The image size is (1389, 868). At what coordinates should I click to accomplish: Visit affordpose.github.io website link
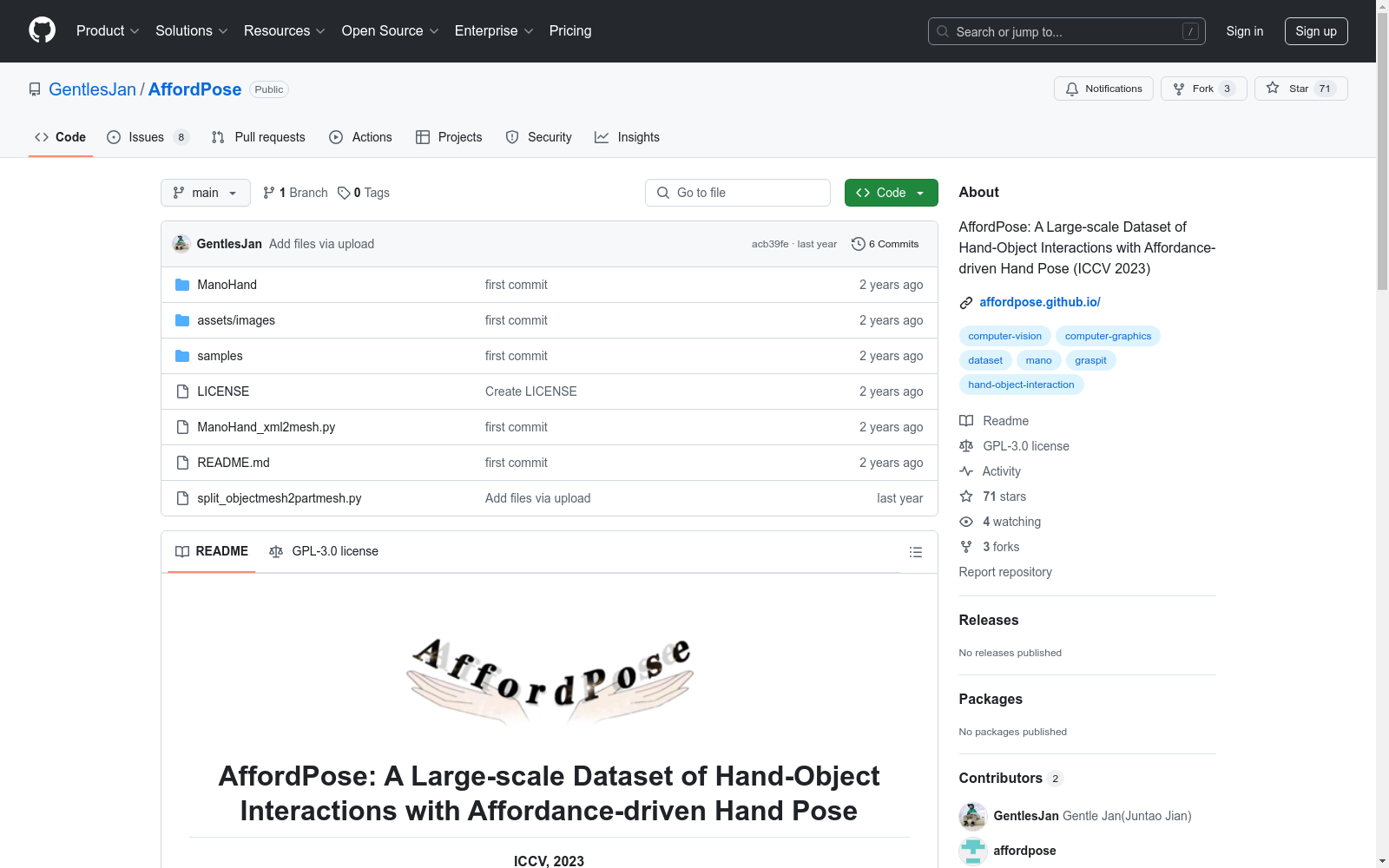coord(1040,302)
